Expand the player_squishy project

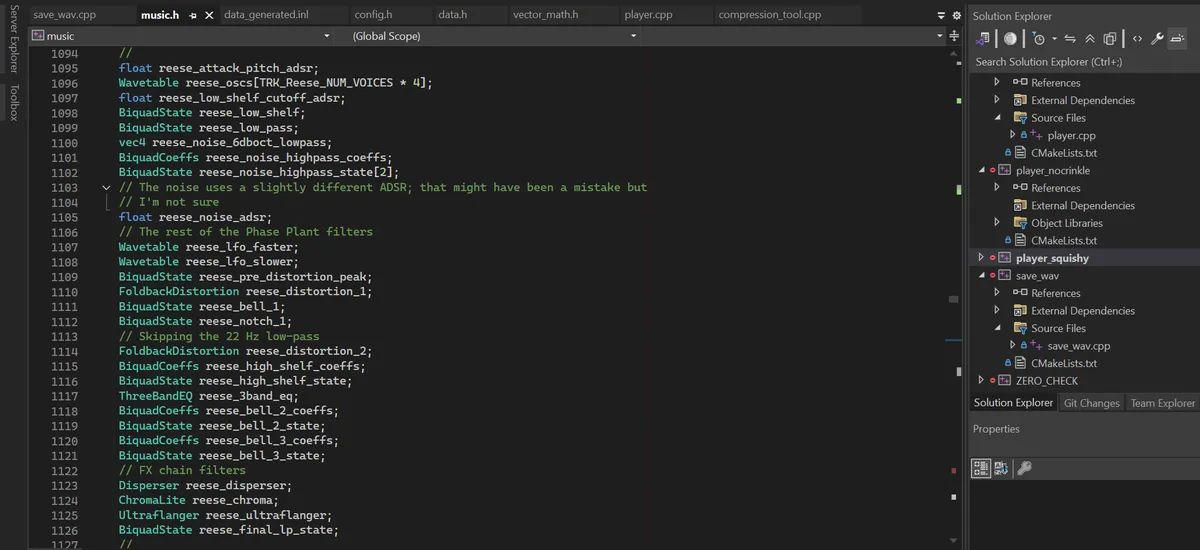tap(981, 258)
